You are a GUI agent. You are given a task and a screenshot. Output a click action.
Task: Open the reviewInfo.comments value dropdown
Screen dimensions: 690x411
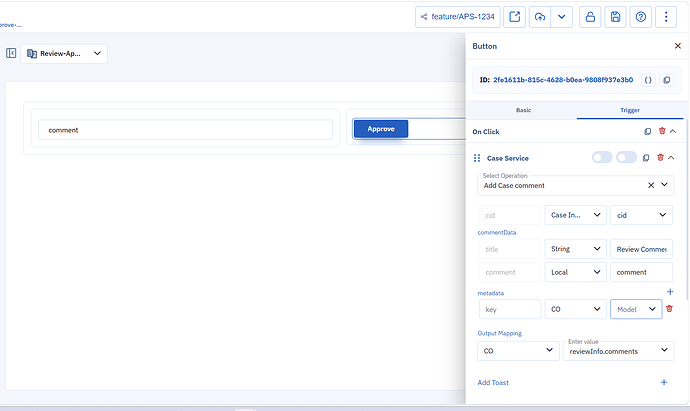618,351
